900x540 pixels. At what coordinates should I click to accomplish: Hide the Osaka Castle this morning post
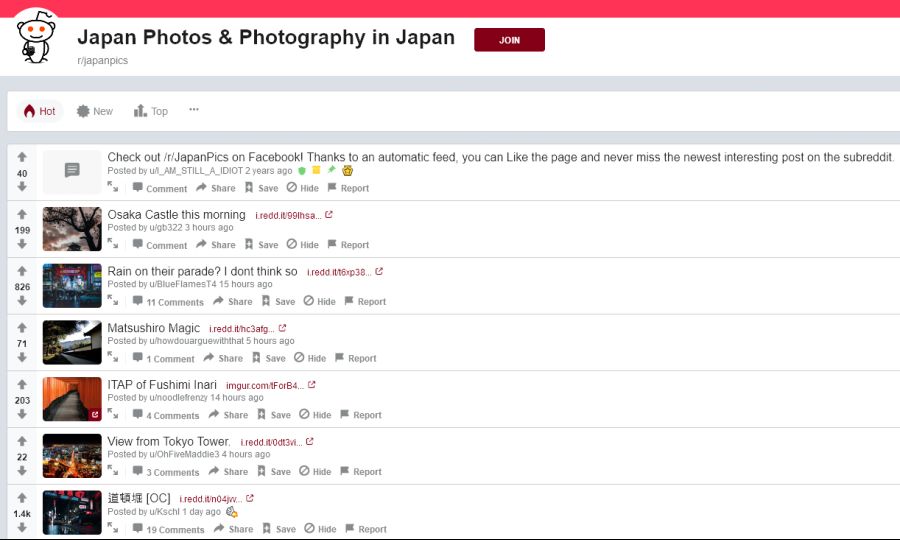(x=302, y=244)
